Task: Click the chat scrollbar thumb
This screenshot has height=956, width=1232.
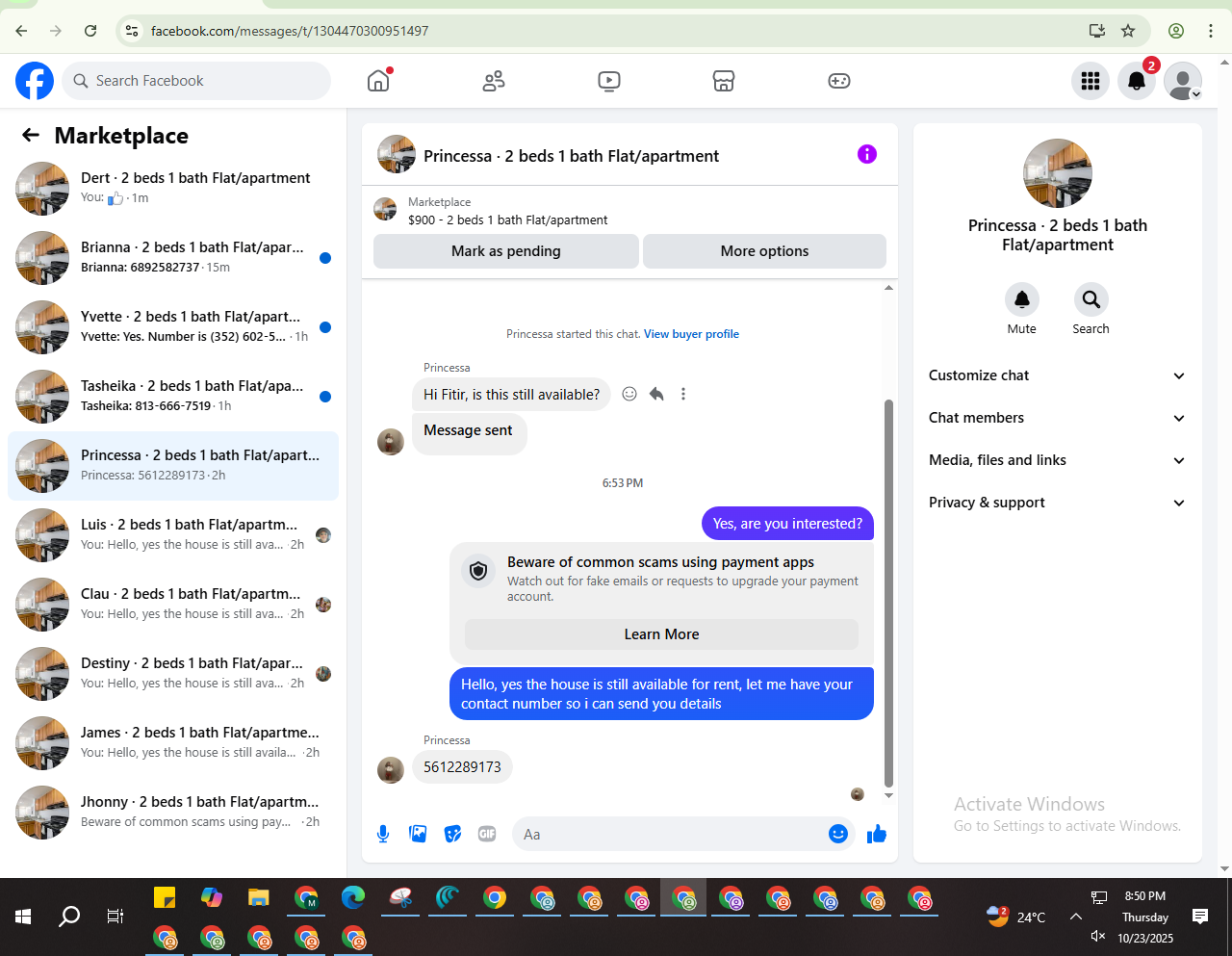Action: [888, 592]
